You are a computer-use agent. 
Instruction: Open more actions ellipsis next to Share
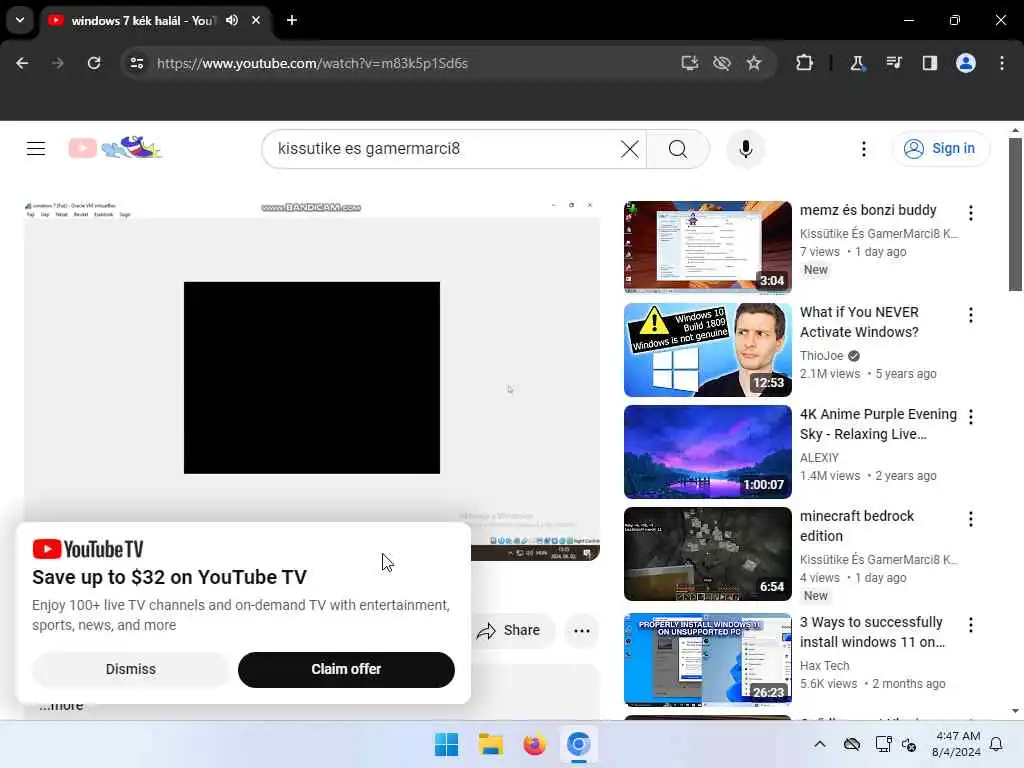582,631
